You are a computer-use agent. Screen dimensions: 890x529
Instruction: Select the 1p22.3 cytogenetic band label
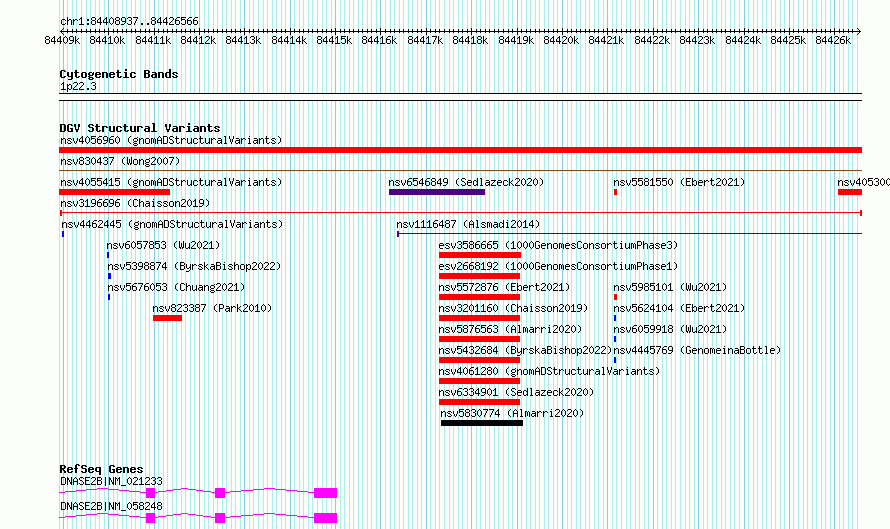pyautogui.click(x=78, y=87)
